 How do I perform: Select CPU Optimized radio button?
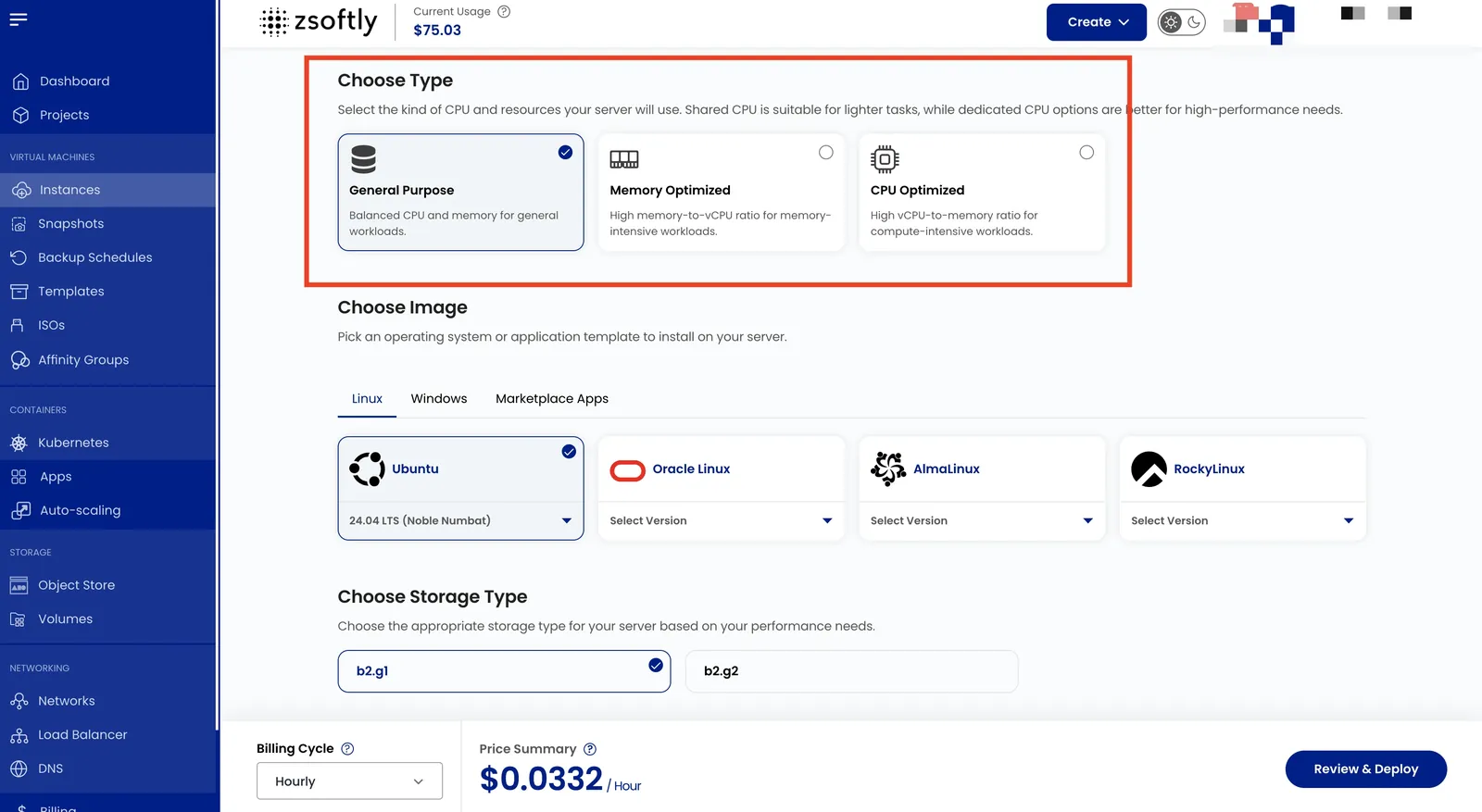coord(1086,153)
